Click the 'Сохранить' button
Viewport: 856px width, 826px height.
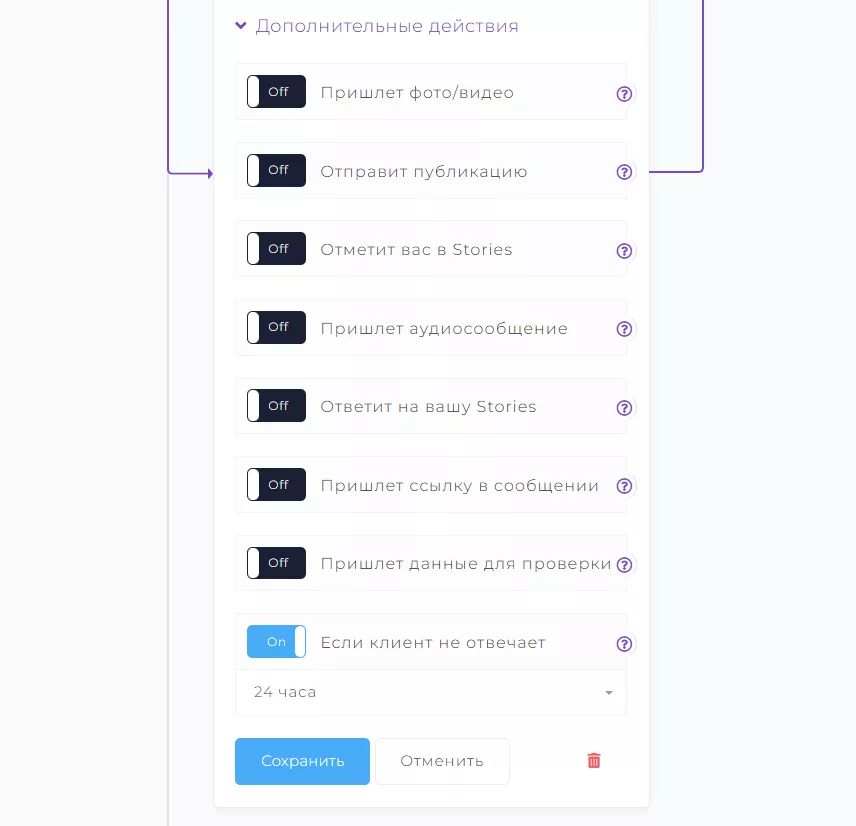pyautogui.click(x=302, y=761)
